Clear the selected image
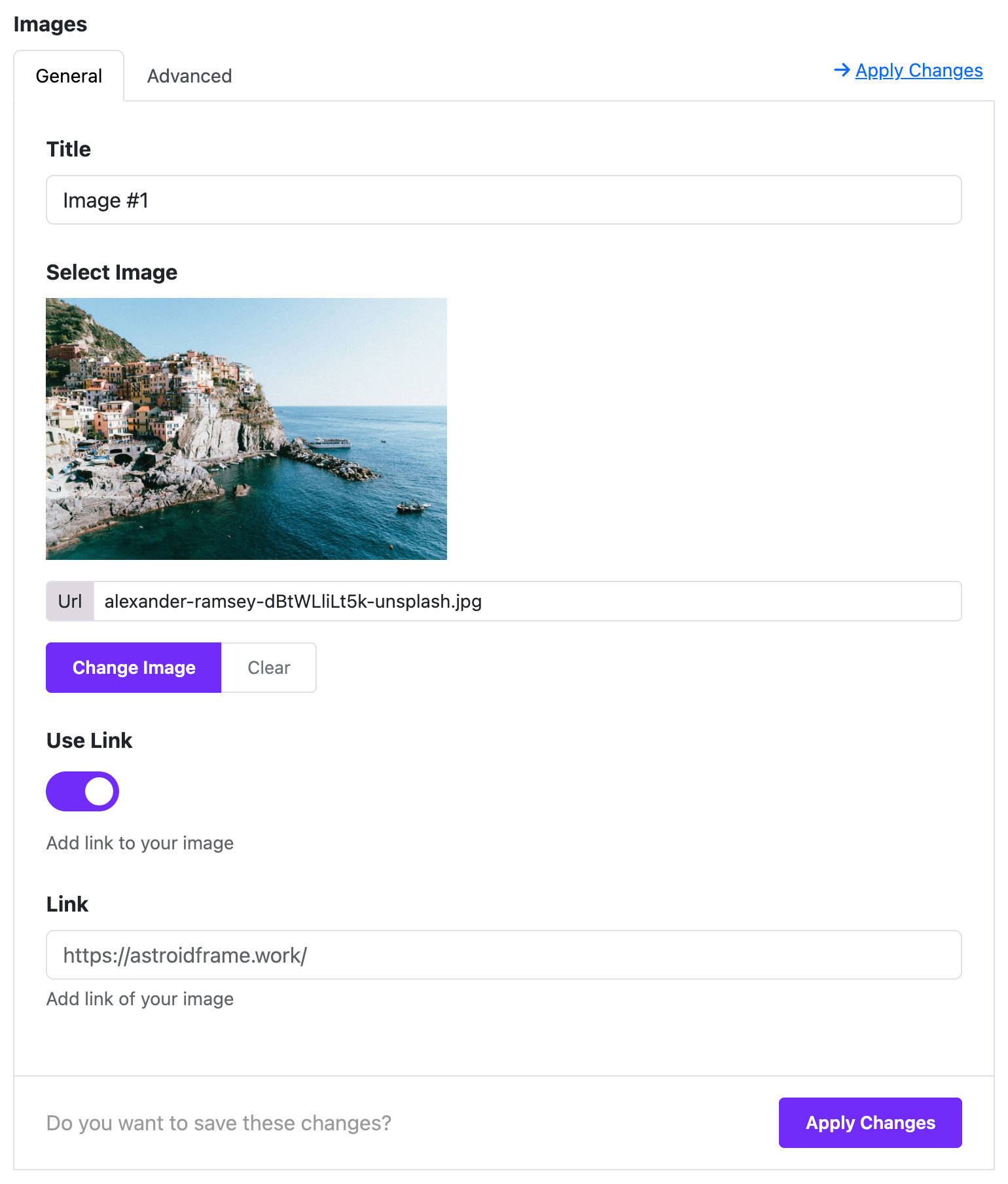 [269, 667]
